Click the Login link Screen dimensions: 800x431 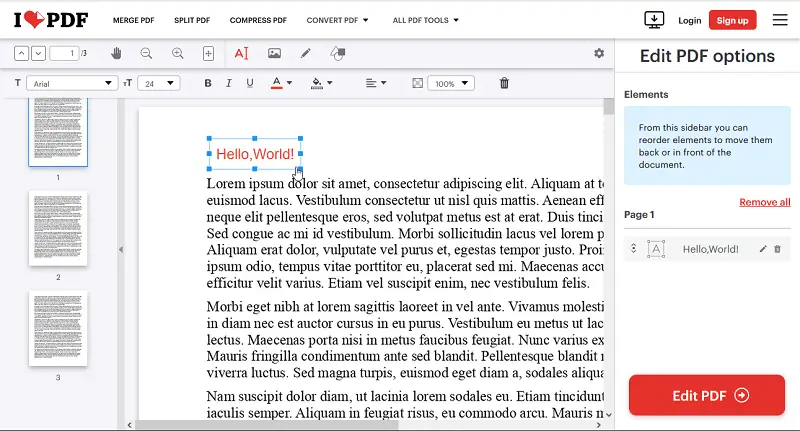click(x=690, y=20)
